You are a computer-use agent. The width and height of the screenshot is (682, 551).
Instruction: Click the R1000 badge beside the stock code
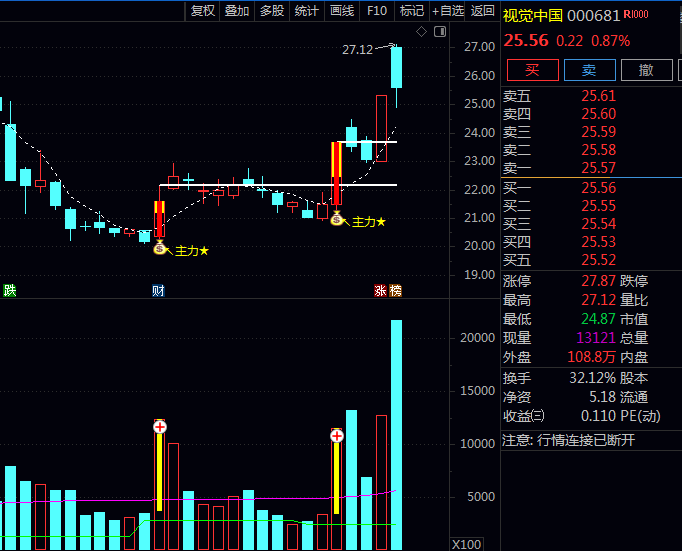coord(636,14)
